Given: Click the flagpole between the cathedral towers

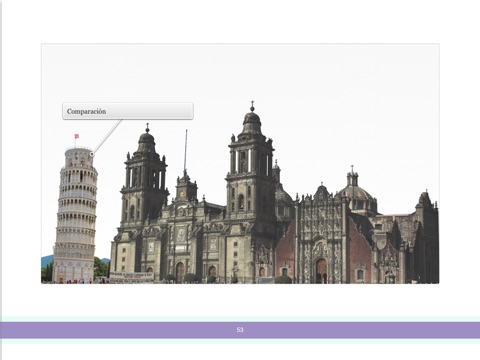Looking at the screenshot, I should 186,151.
